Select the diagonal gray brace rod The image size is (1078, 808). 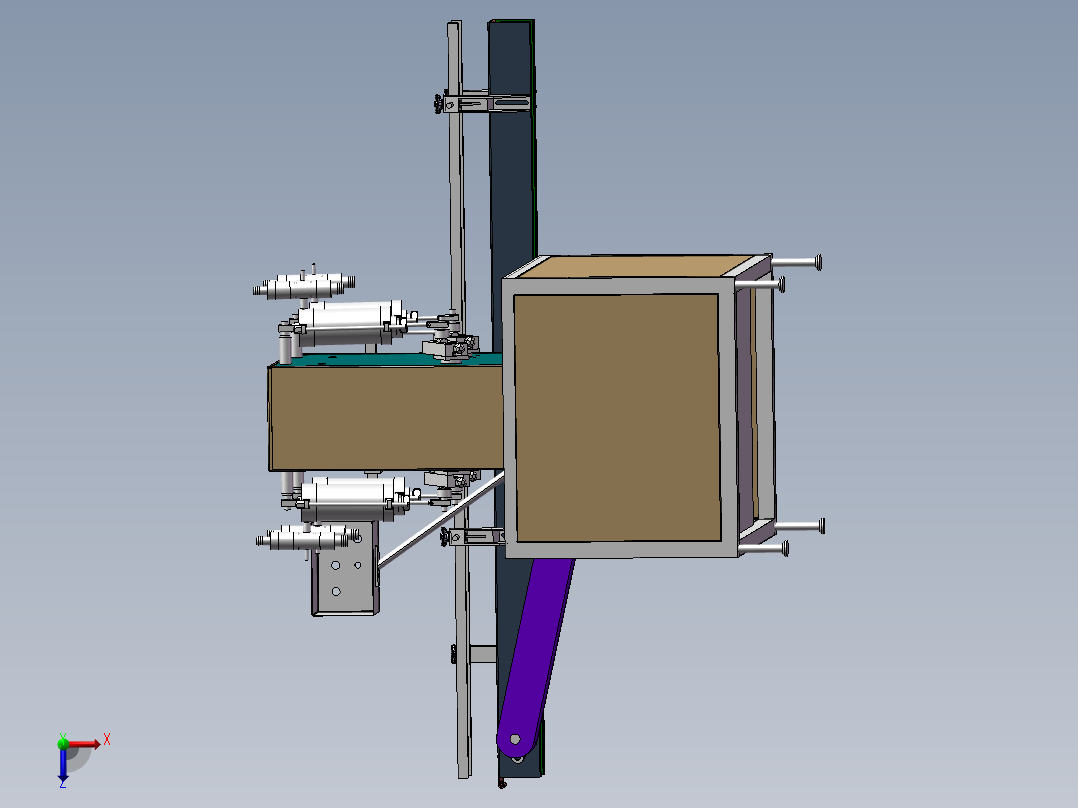coord(440,519)
